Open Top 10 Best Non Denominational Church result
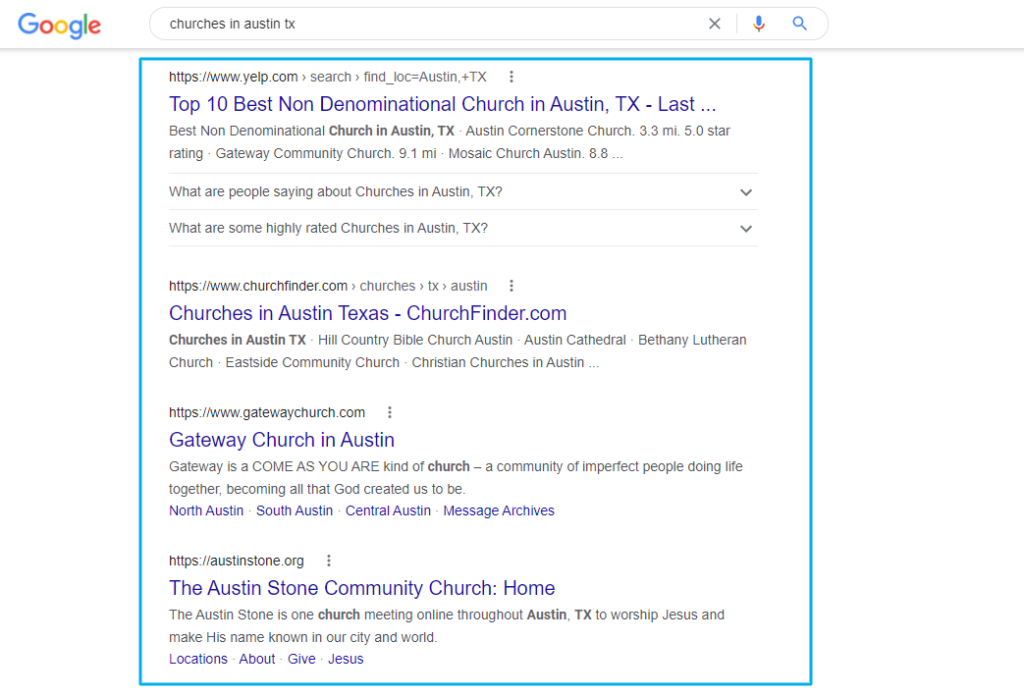The height and width of the screenshot is (696, 1024). click(442, 104)
